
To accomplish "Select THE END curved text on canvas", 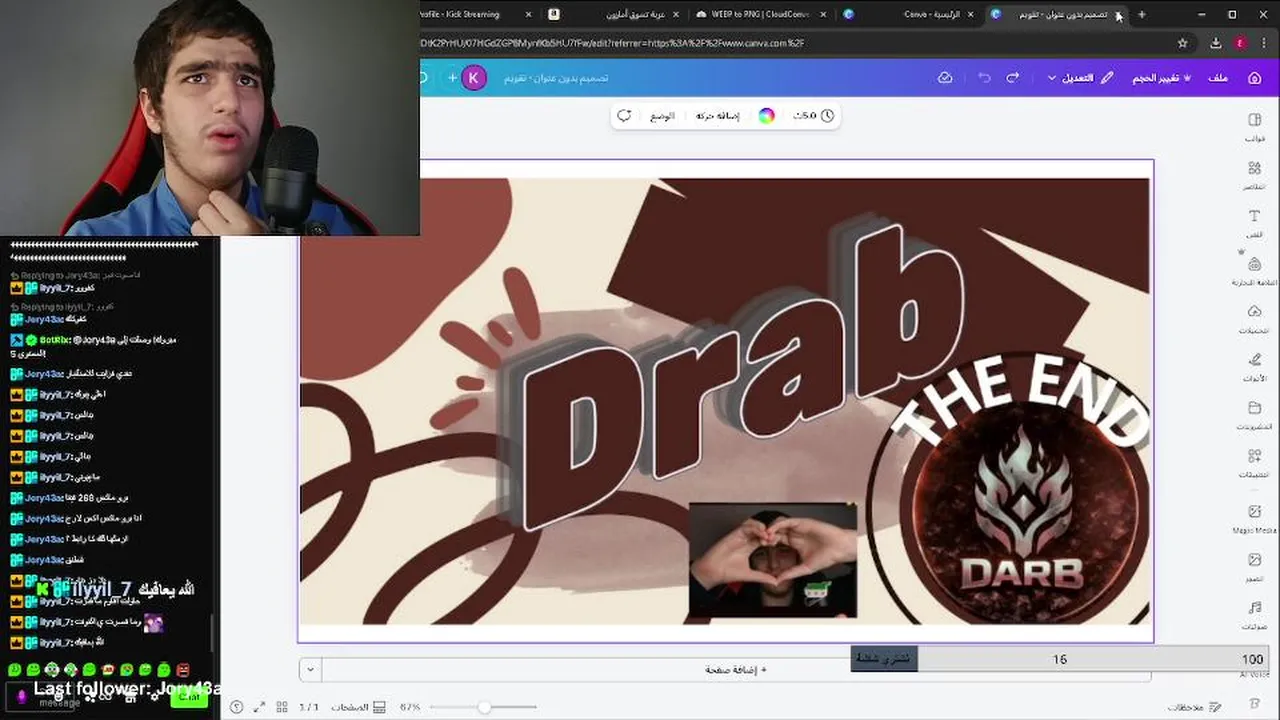I will pyautogui.click(x=1020, y=400).
